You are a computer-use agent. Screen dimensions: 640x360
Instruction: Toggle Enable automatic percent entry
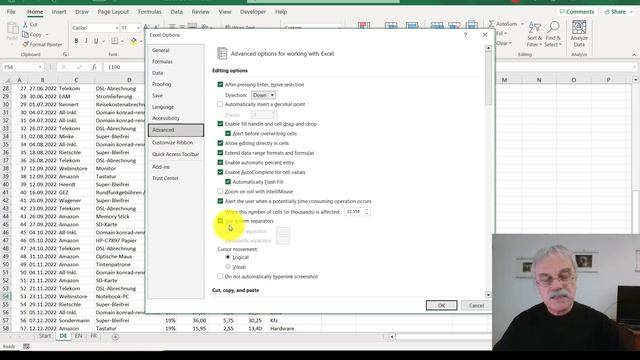point(220,162)
